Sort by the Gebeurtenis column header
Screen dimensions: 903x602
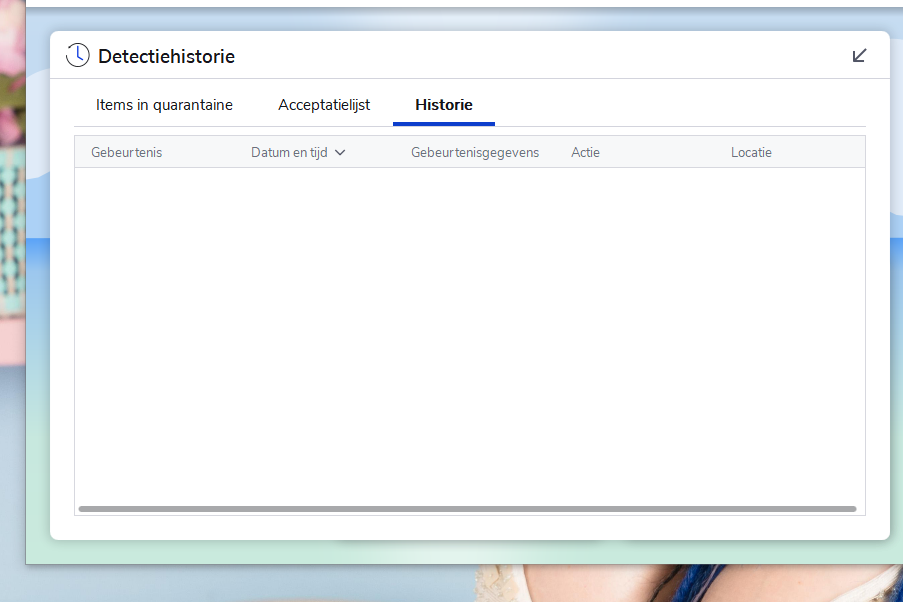point(127,153)
